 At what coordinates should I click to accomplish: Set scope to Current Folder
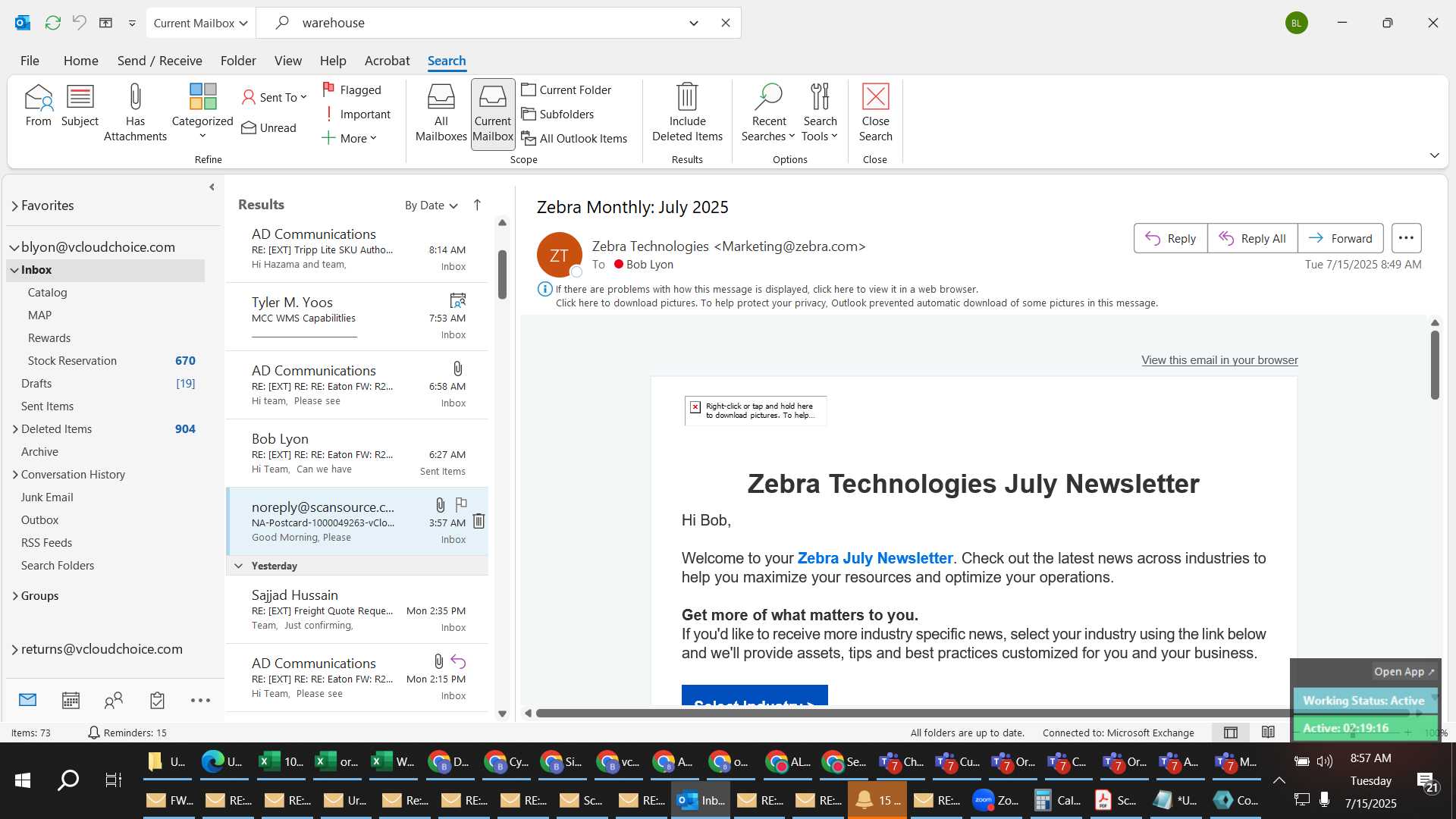[566, 89]
